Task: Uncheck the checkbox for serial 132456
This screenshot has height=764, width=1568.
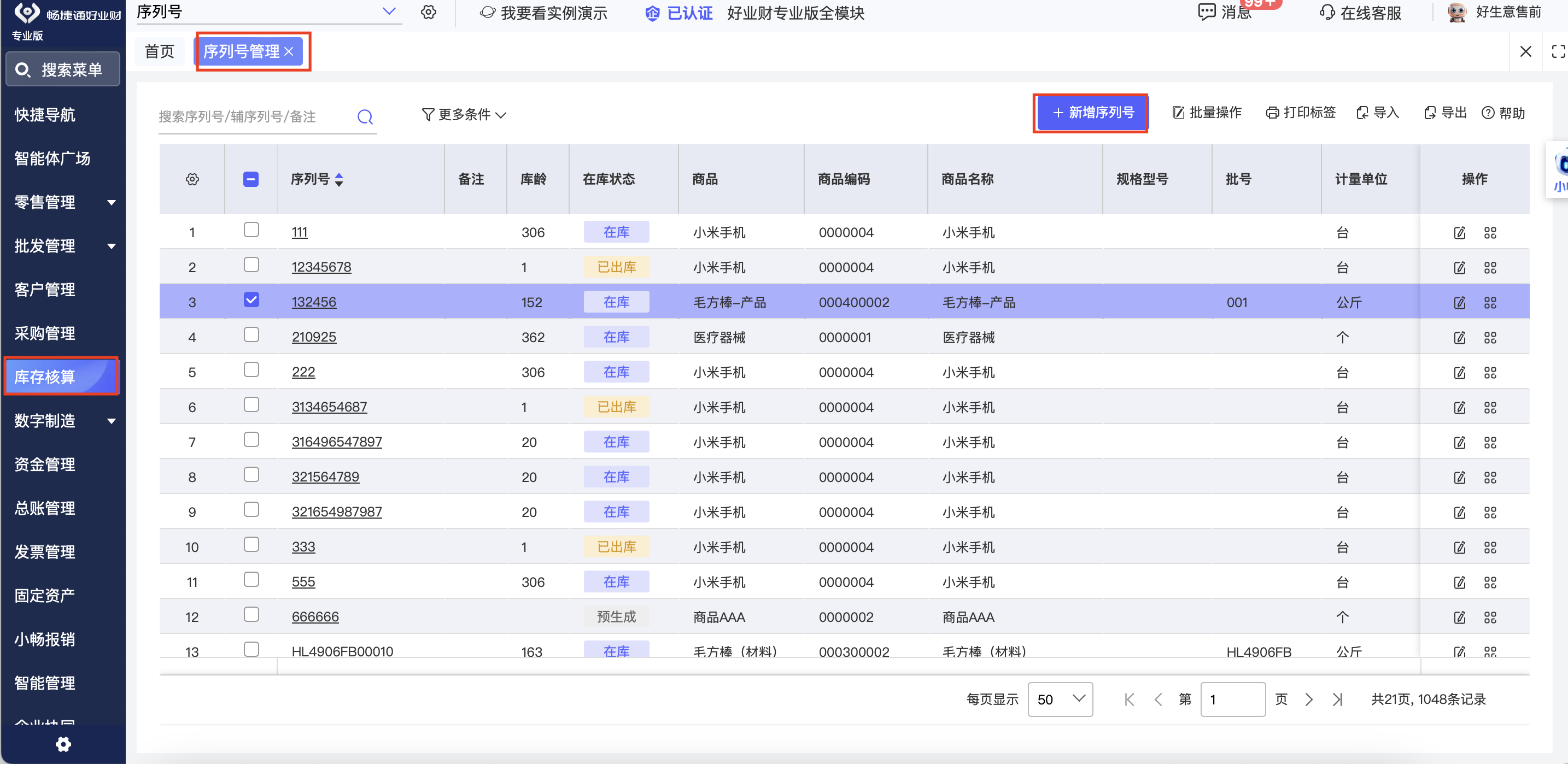Action: coord(251,300)
